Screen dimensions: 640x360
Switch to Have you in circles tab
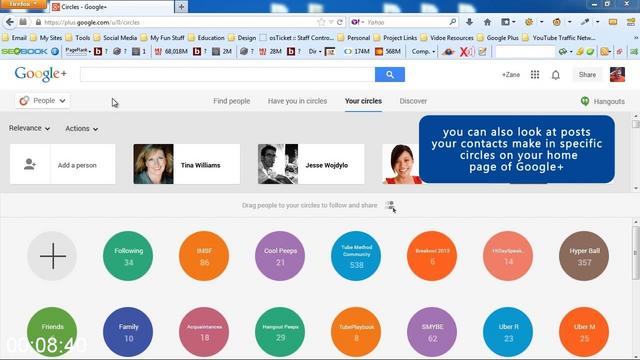298,101
